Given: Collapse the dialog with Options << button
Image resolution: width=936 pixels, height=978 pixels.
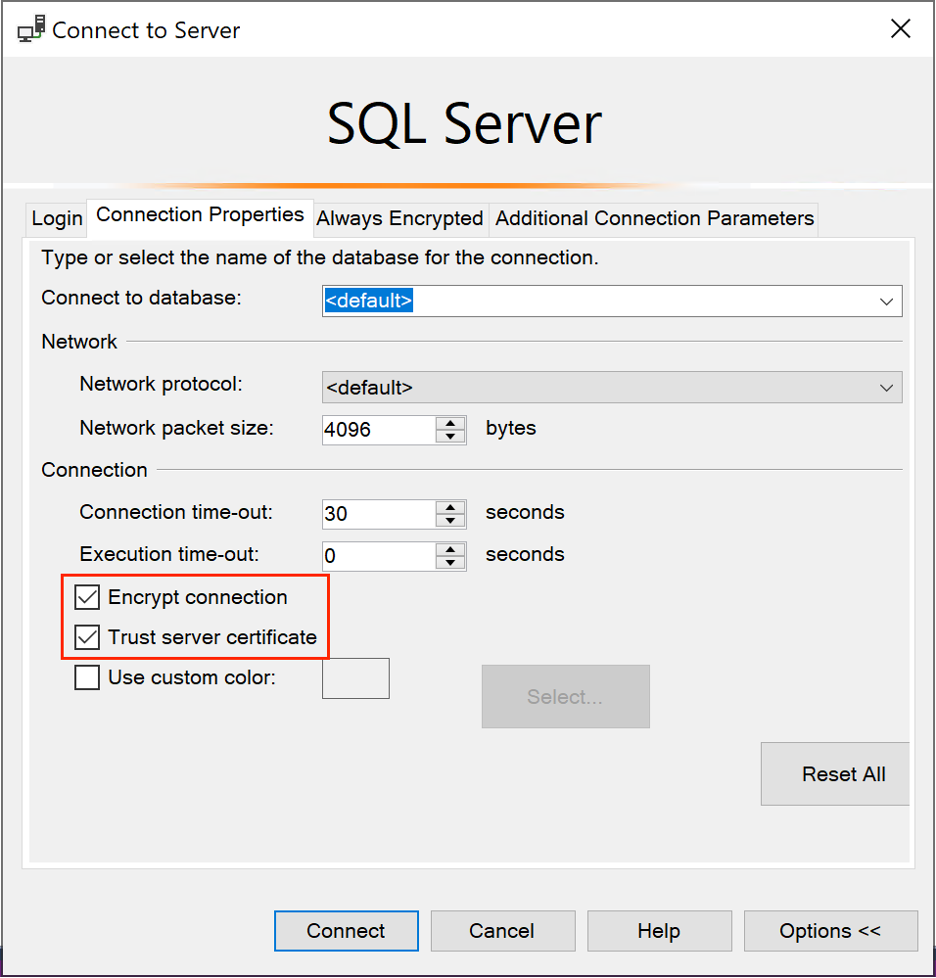Looking at the screenshot, I should (x=830, y=931).
